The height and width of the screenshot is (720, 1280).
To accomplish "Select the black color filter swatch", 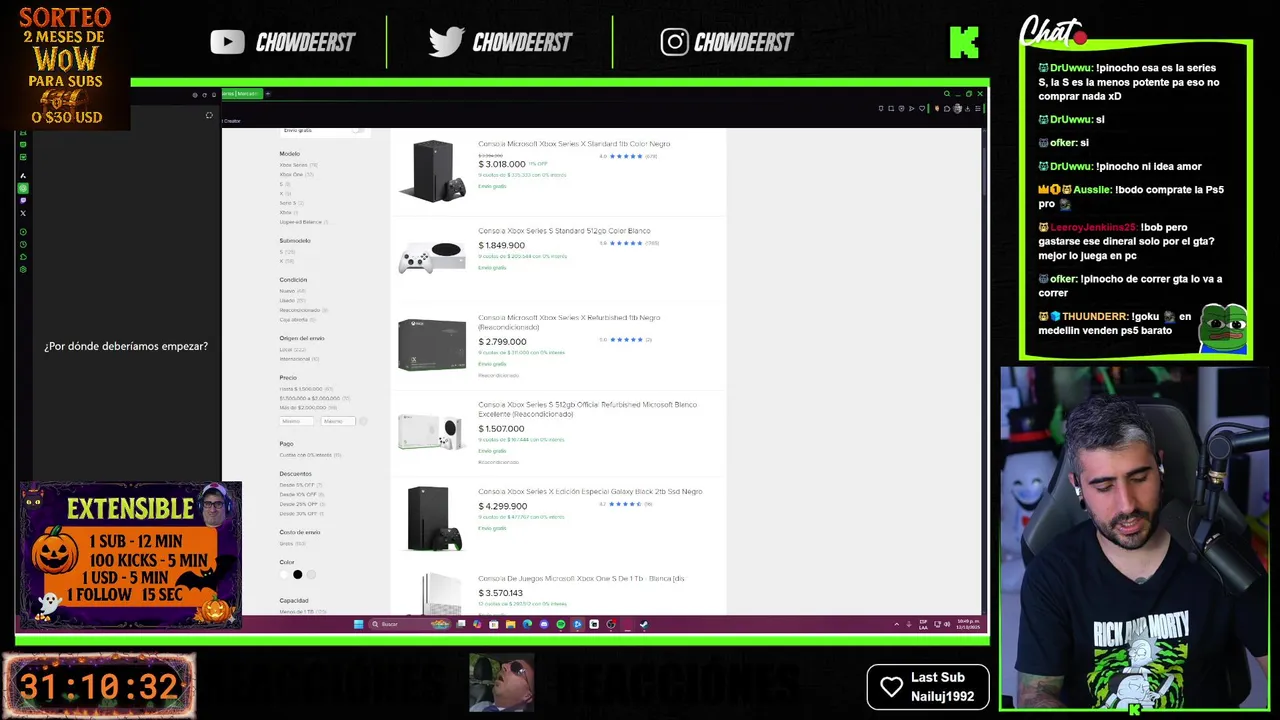I will click(x=298, y=575).
